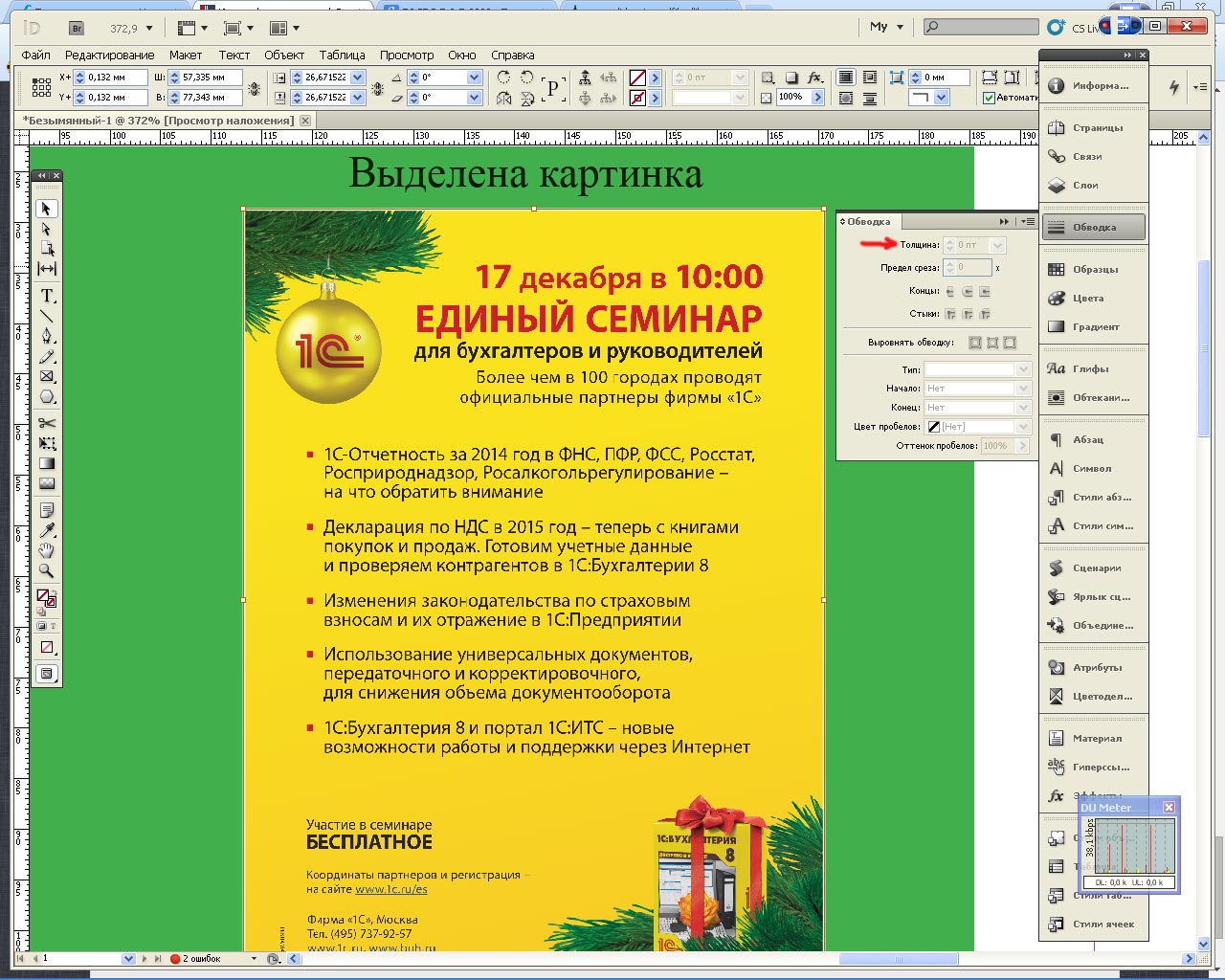Toggle the constrain scale percentages link
The height and width of the screenshot is (980, 1225).
pos(378,87)
